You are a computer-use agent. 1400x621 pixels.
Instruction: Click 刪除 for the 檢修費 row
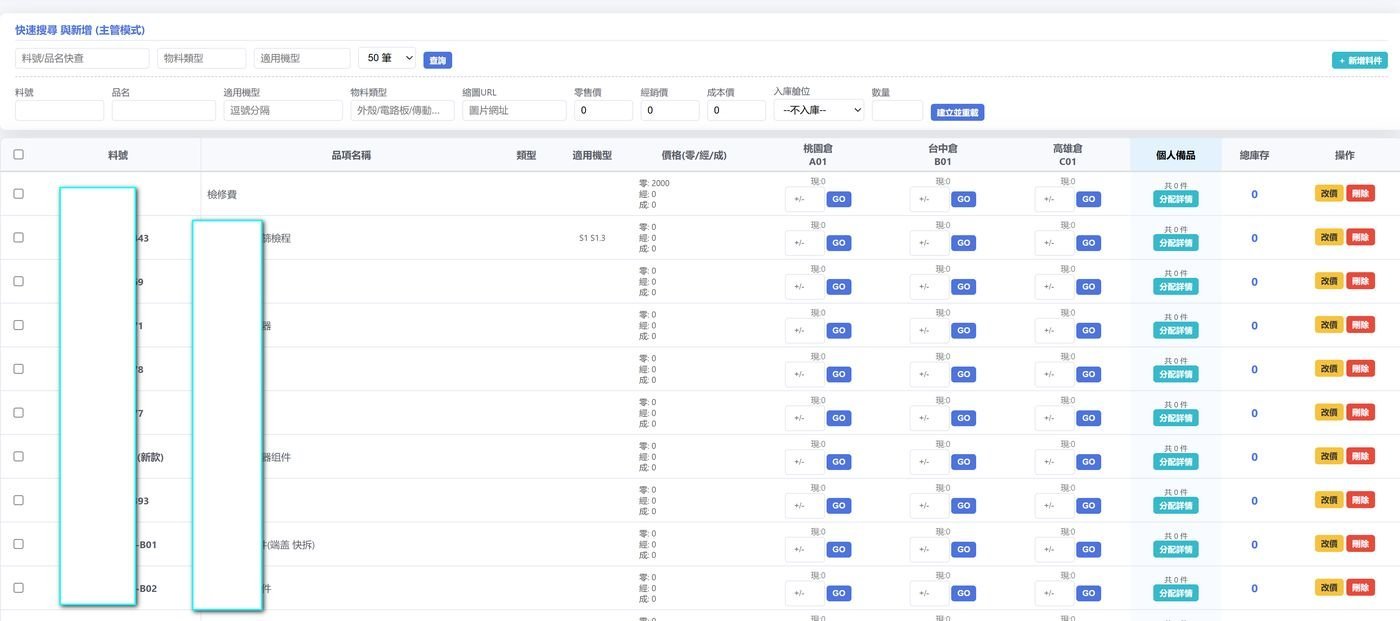[x=1360, y=194]
